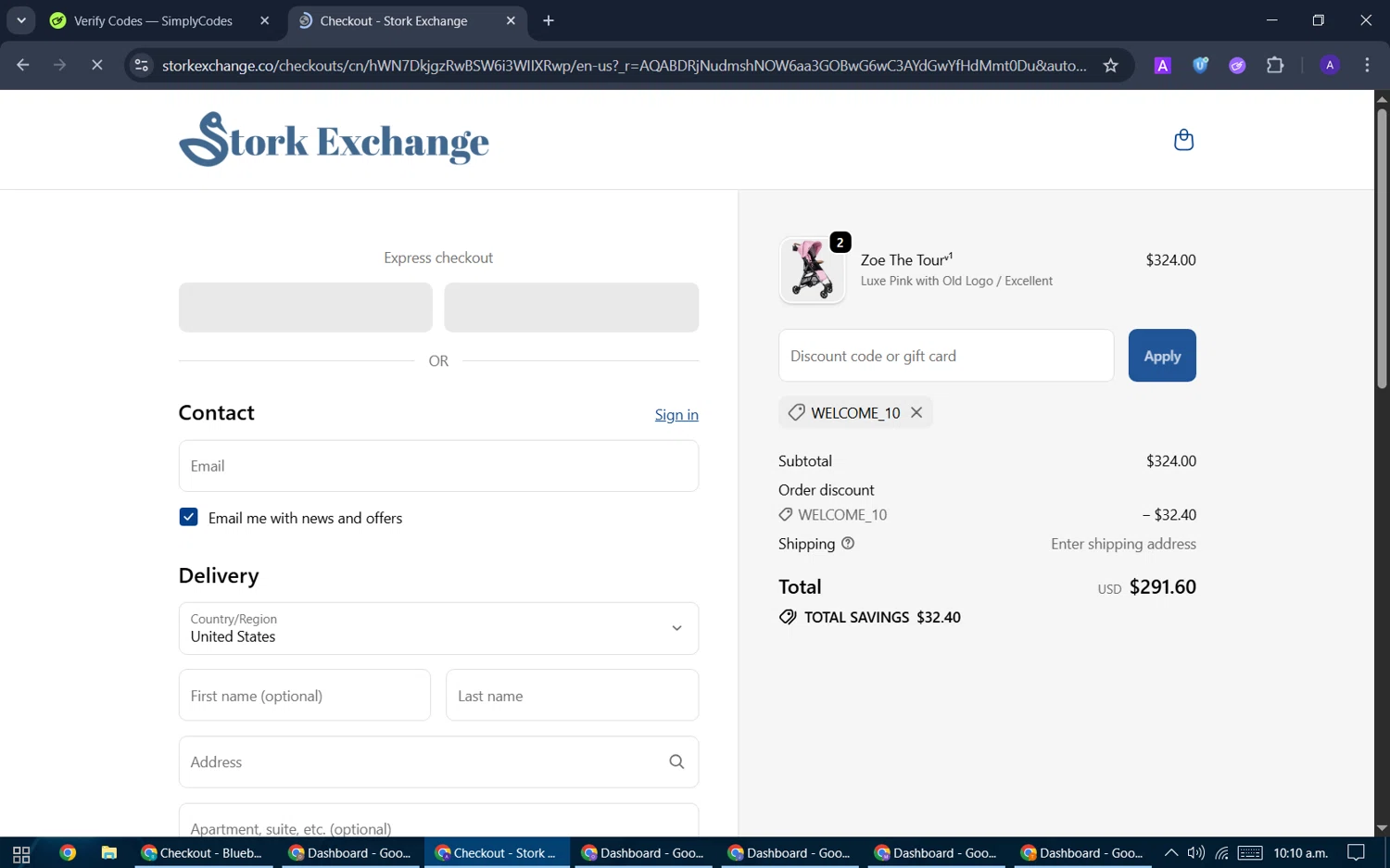
Task: Bookmark this page with the star
Action: click(x=1110, y=65)
